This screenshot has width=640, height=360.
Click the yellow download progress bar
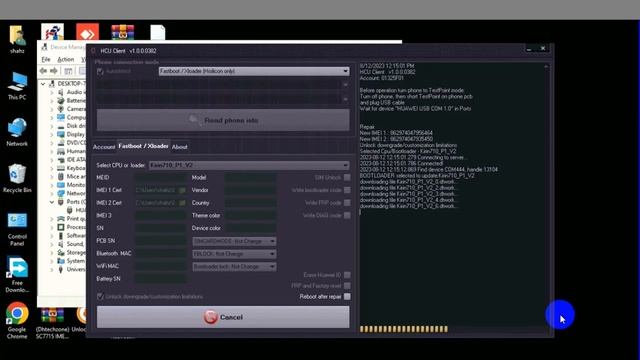[404, 329]
